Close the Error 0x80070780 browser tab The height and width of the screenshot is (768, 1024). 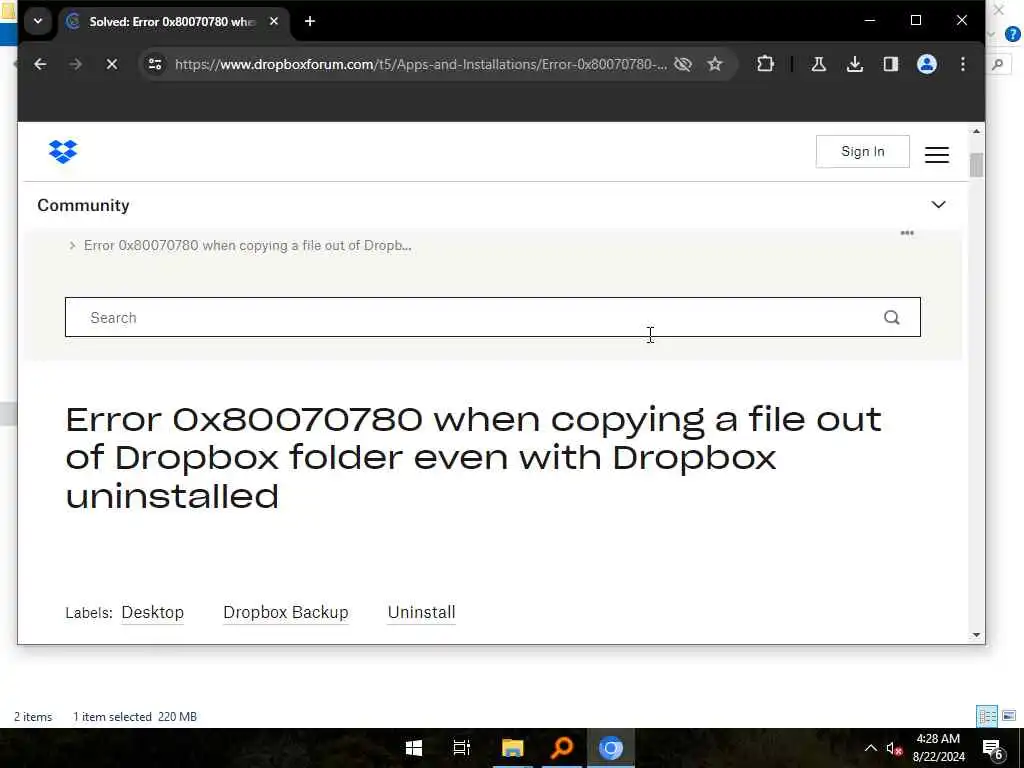tap(274, 21)
